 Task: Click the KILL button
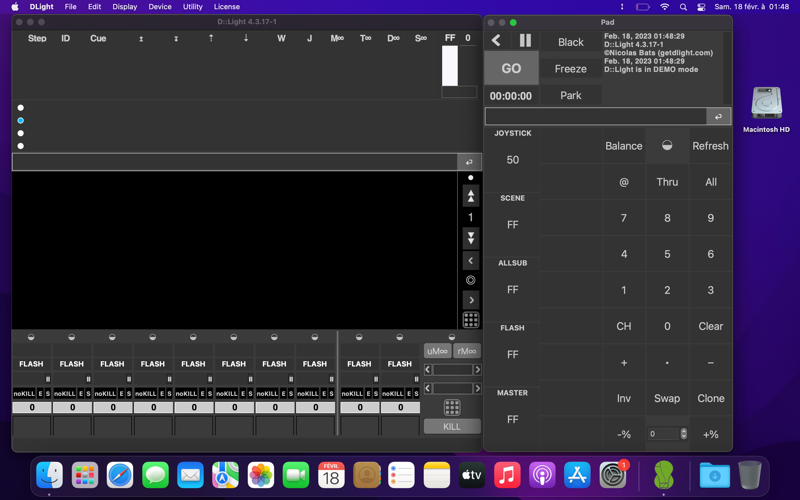click(x=452, y=426)
